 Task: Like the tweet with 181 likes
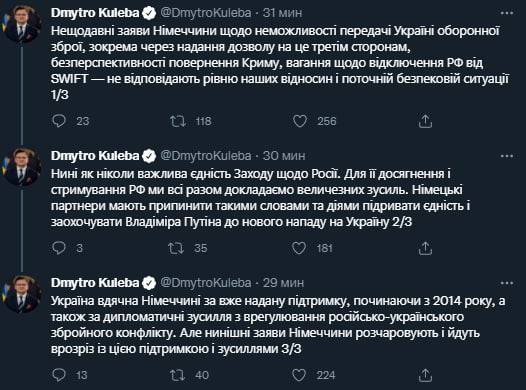click(299, 248)
